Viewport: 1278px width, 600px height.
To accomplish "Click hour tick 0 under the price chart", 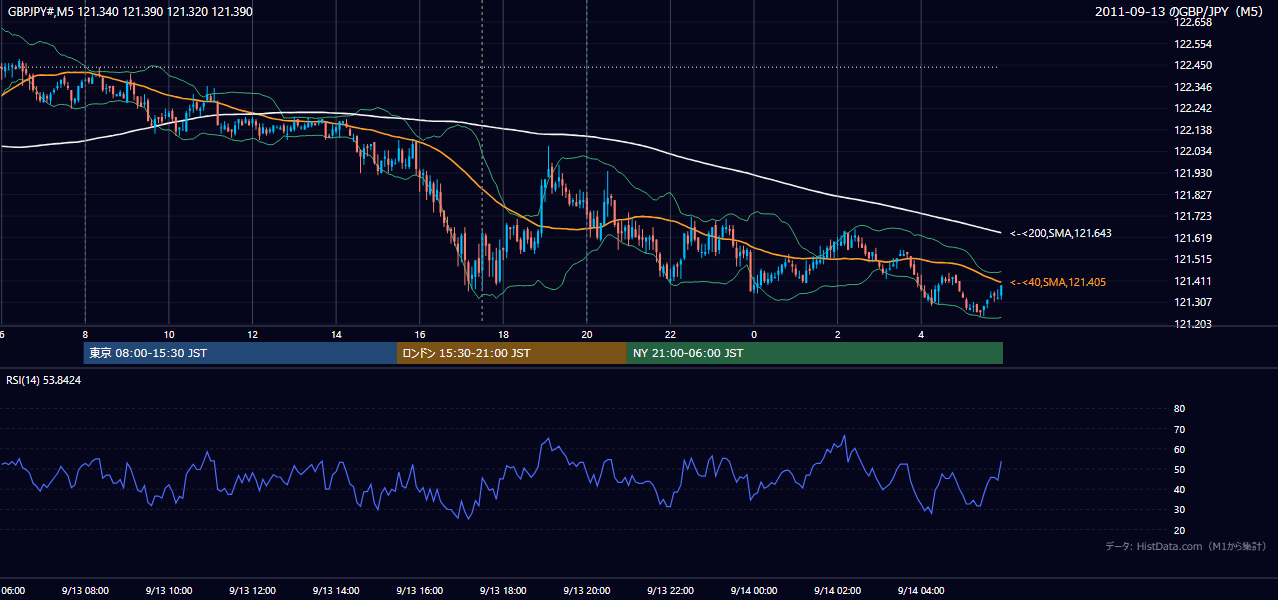I will [x=754, y=334].
